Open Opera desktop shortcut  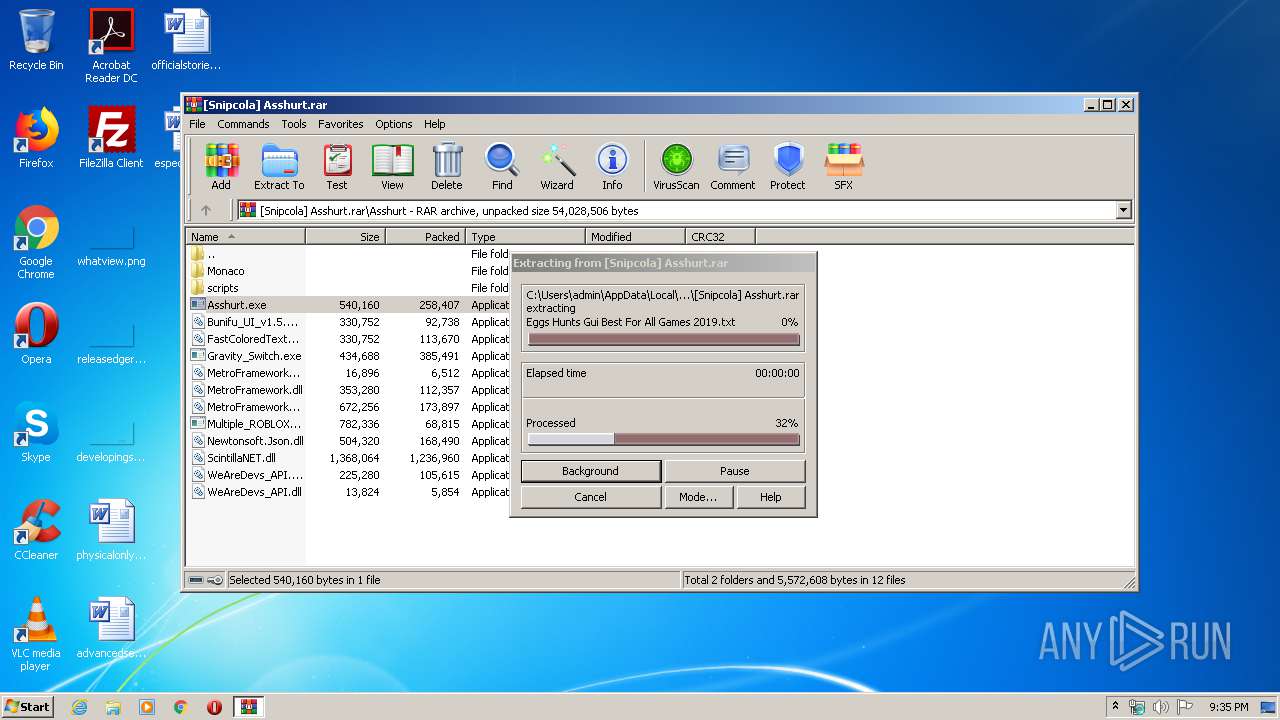point(36,334)
